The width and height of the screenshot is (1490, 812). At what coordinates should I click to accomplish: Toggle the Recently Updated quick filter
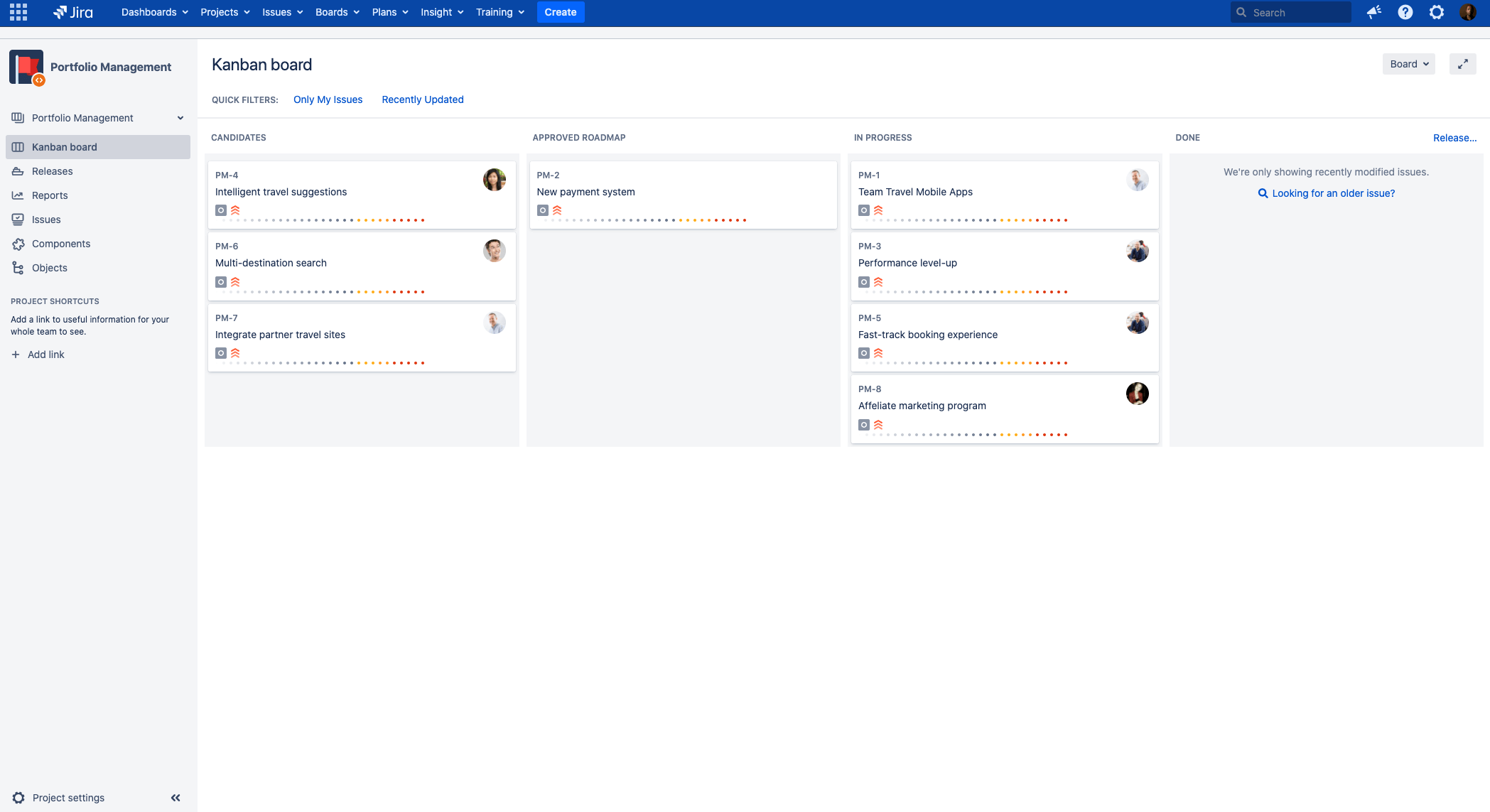pyautogui.click(x=423, y=100)
